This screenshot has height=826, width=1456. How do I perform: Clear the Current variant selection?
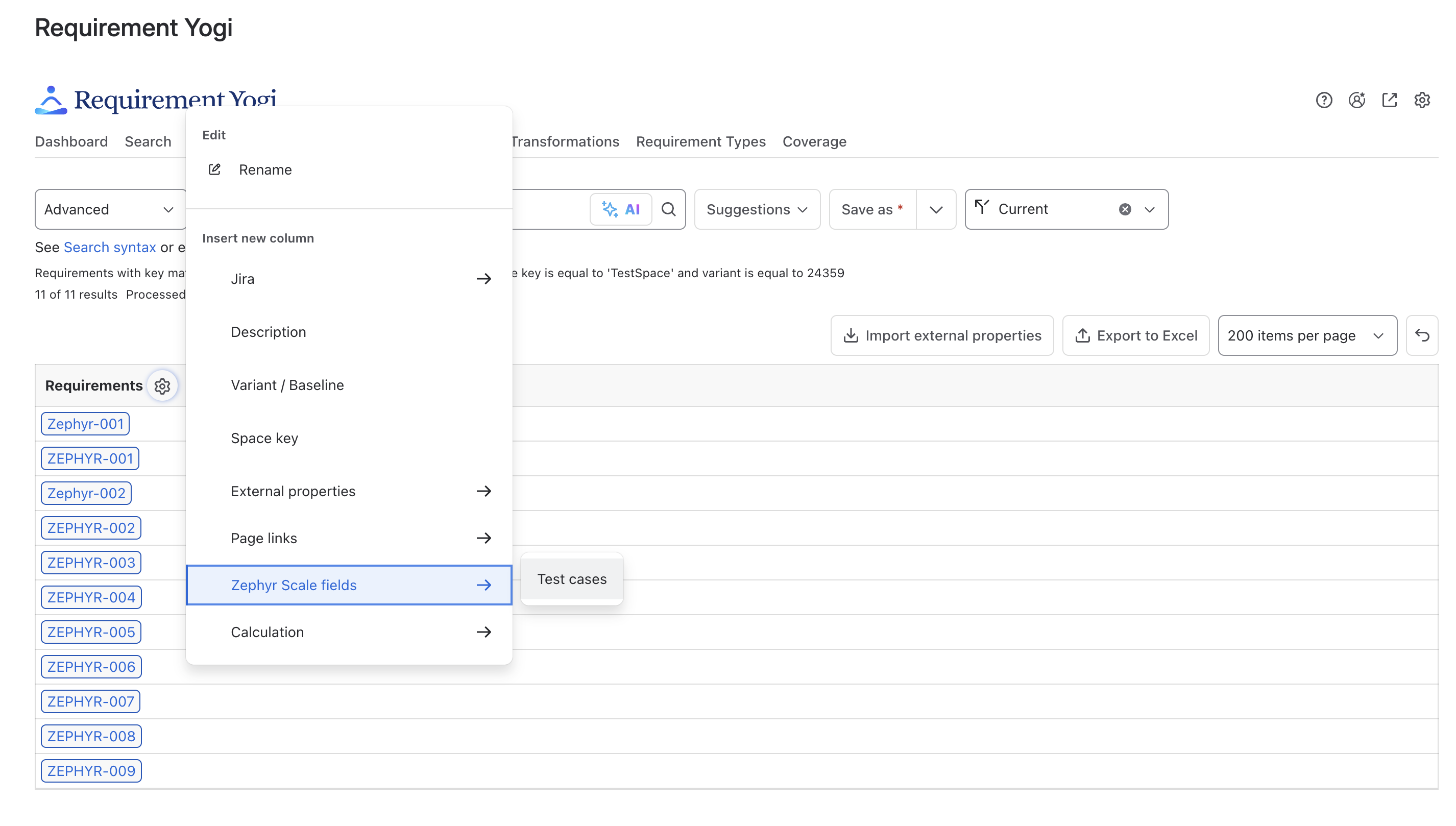pyautogui.click(x=1125, y=209)
